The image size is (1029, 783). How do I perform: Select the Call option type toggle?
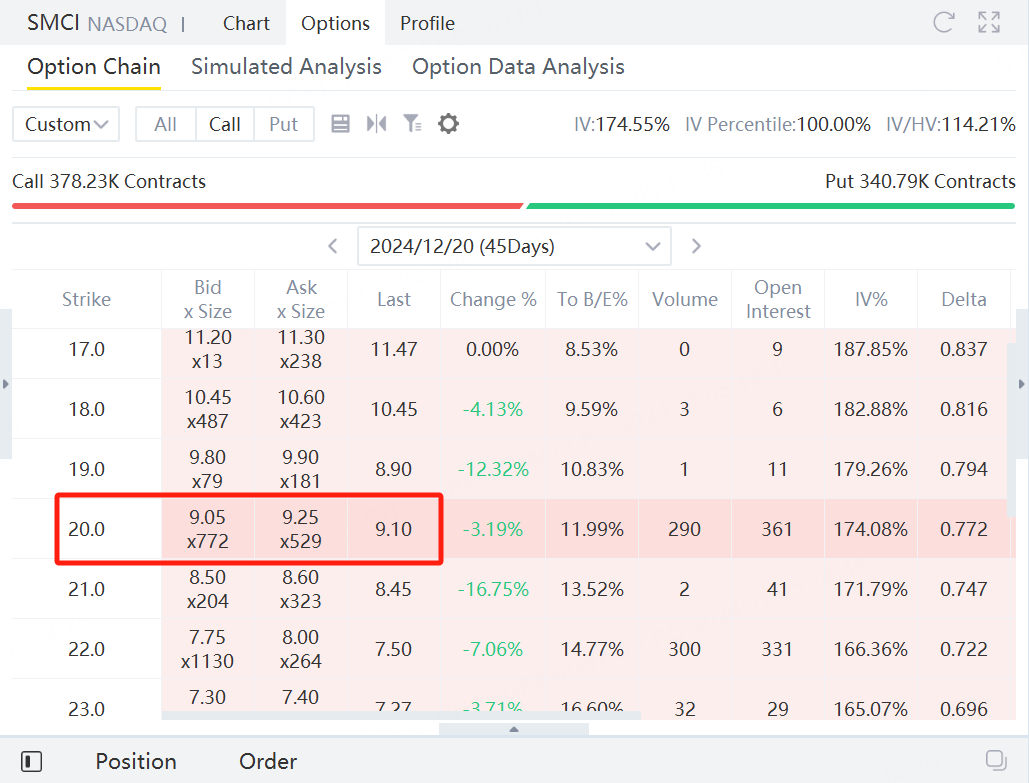(225, 124)
